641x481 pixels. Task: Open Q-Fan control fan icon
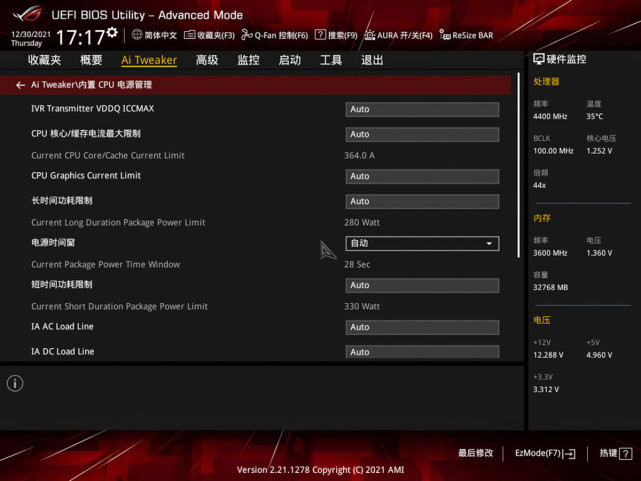(247, 35)
